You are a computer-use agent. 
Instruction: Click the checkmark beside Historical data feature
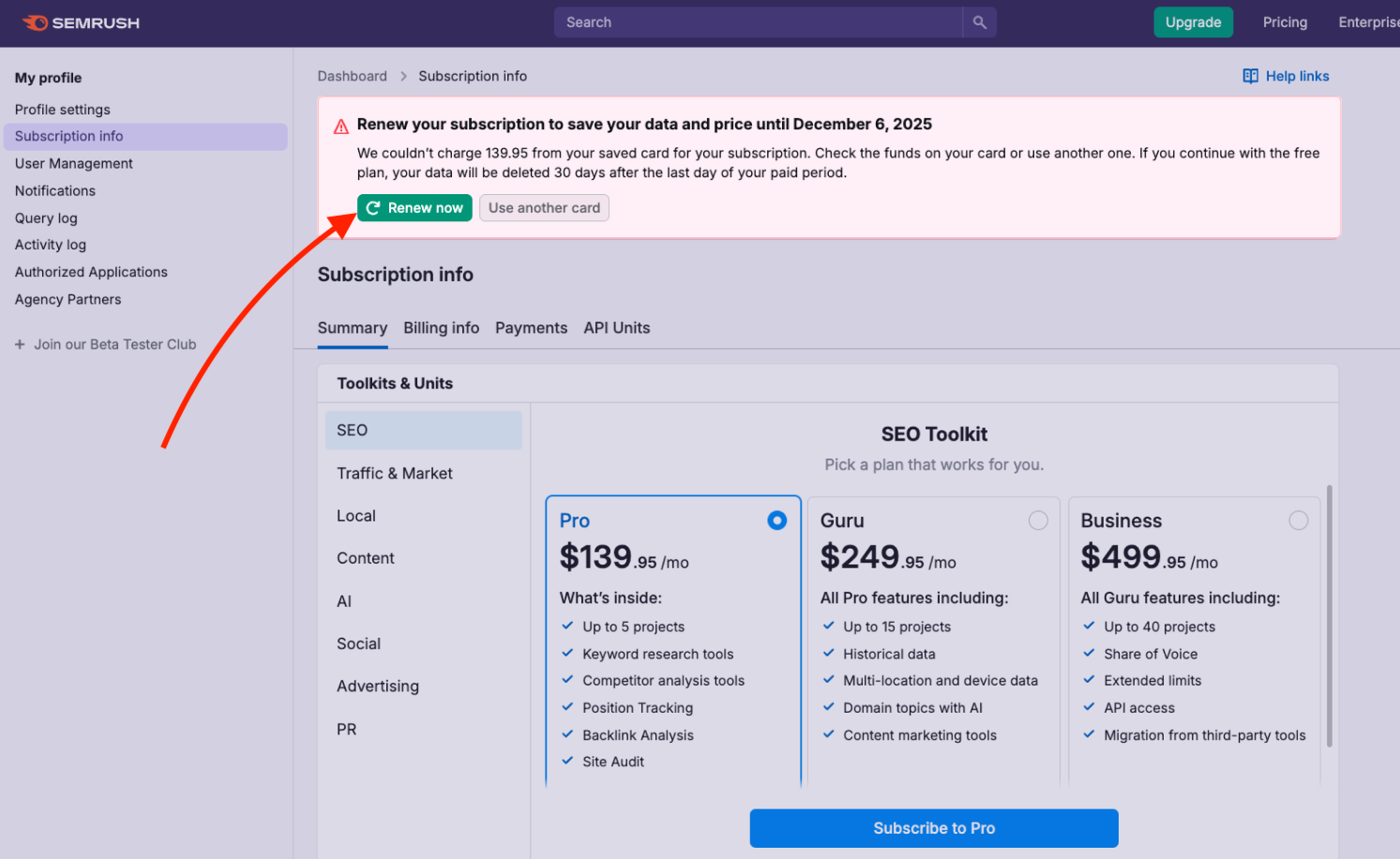[x=828, y=654]
